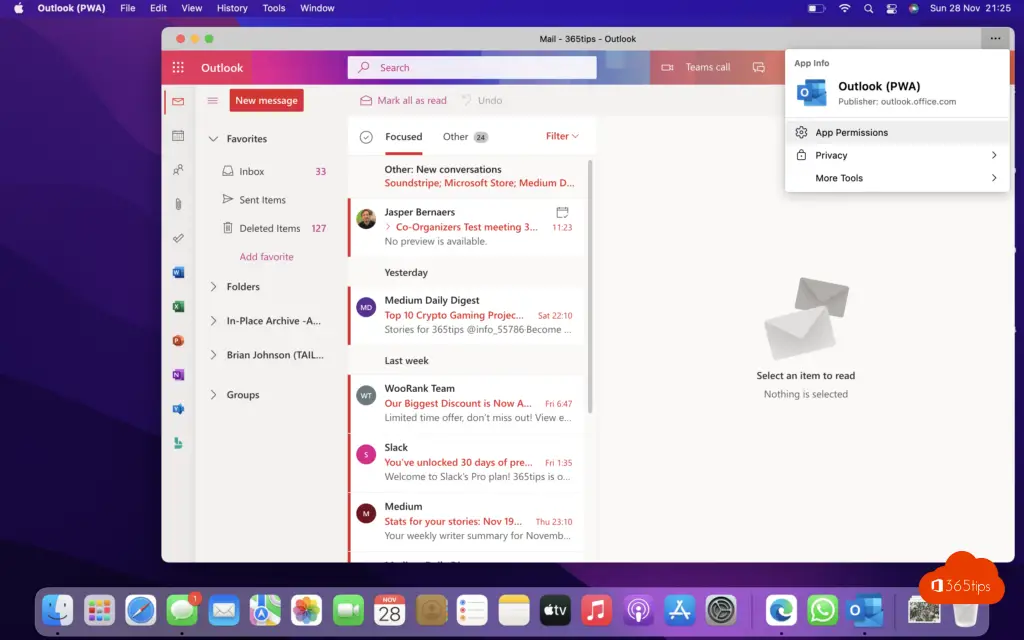Collapse the Favorites section
Screen dimensions: 1024x640
click(213, 138)
